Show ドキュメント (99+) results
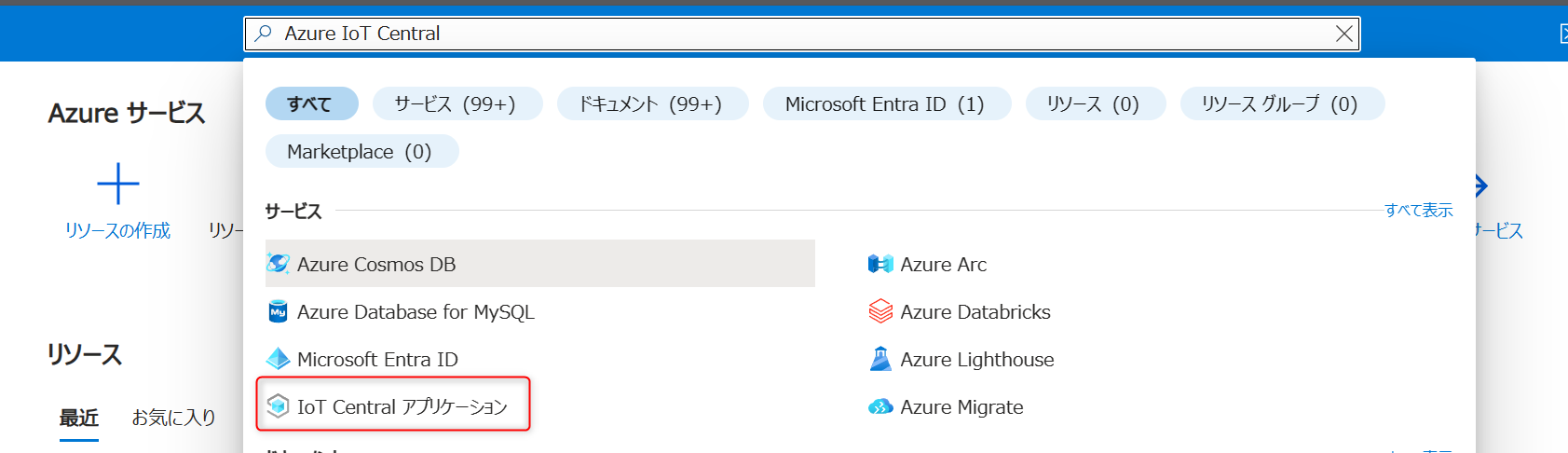This screenshot has height=453, width=1568. [652, 103]
